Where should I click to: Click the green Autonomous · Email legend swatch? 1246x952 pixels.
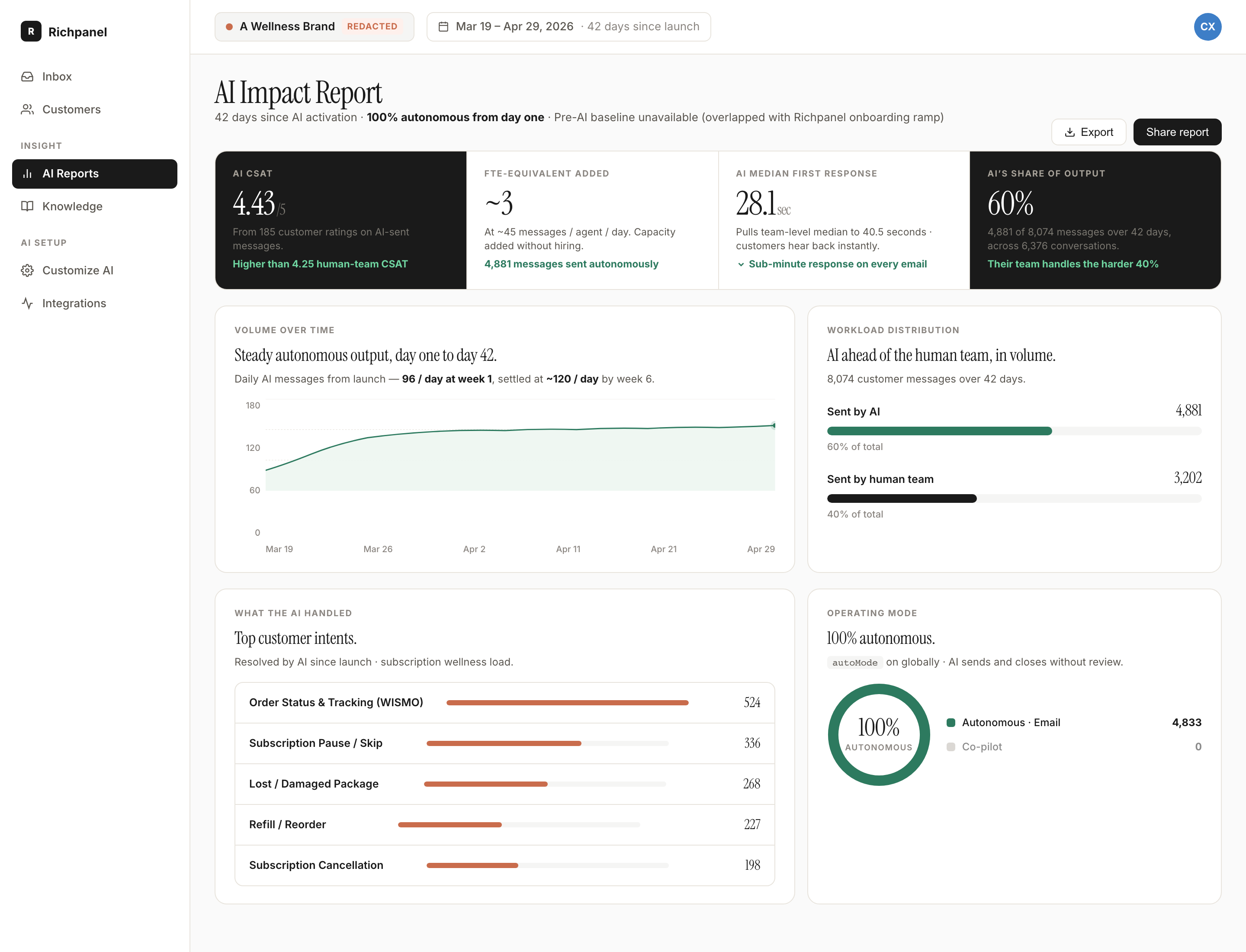point(951,723)
